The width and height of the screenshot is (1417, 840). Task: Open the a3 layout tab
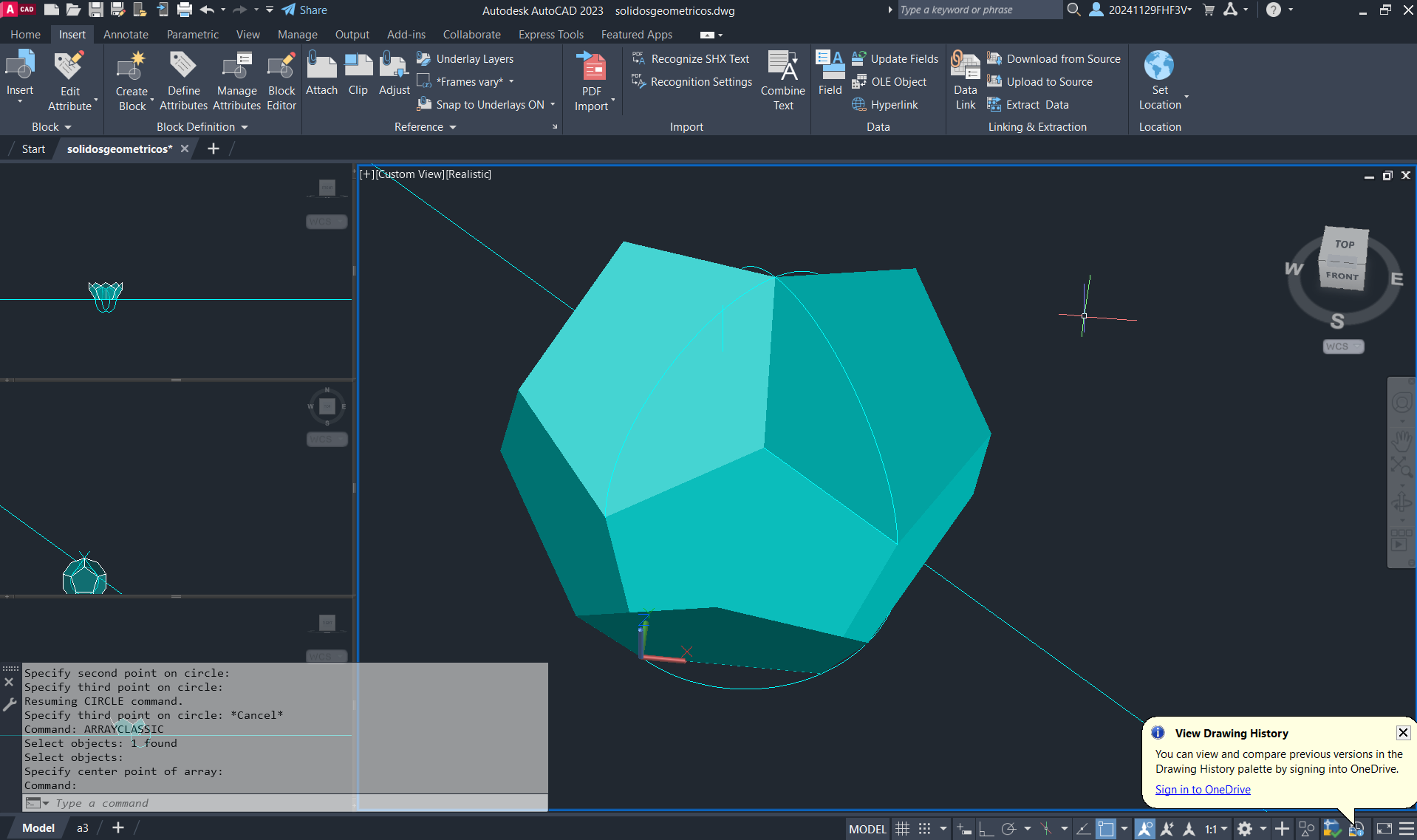pyautogui.click(x=83, y=828)
